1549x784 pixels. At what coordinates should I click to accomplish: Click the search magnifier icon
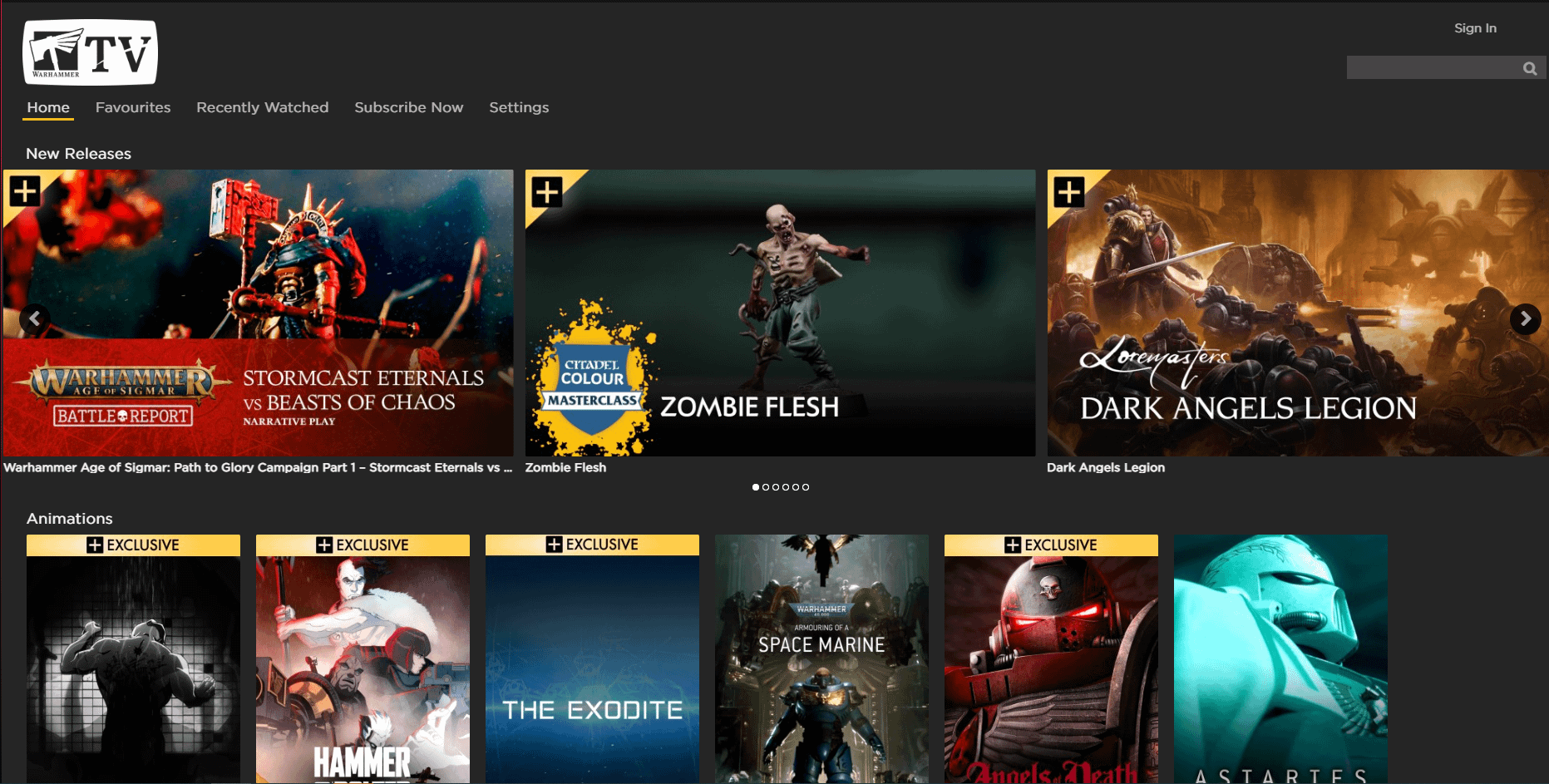1530,68
